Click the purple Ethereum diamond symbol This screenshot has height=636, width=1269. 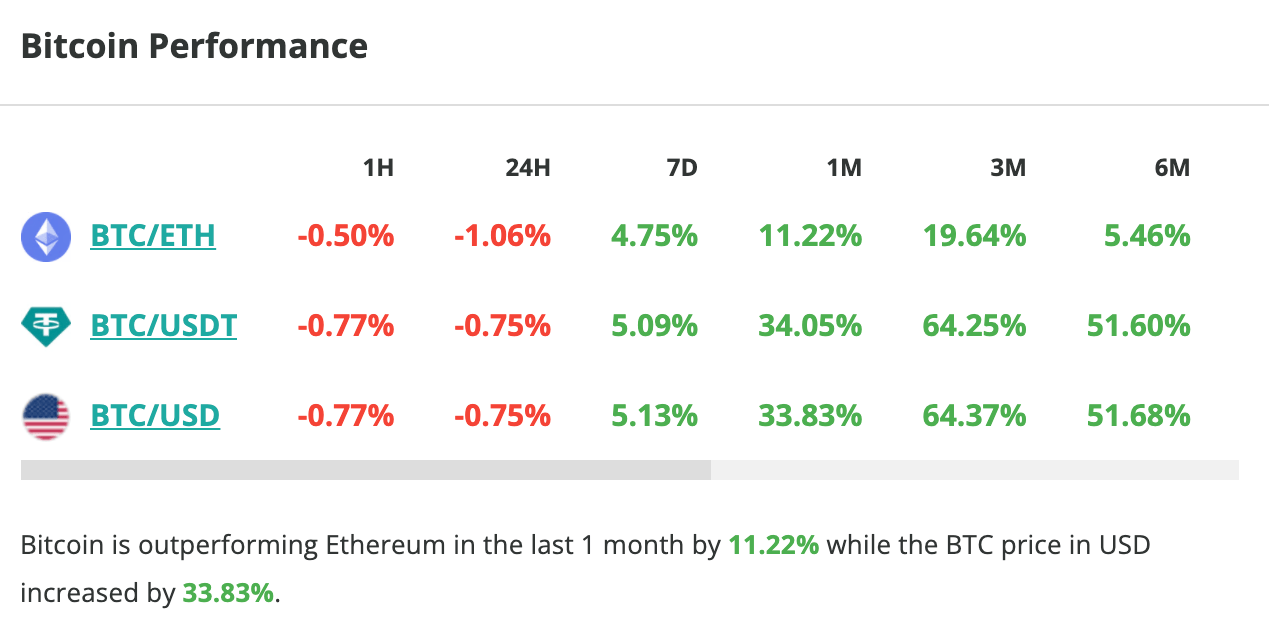tap(45, 236)
